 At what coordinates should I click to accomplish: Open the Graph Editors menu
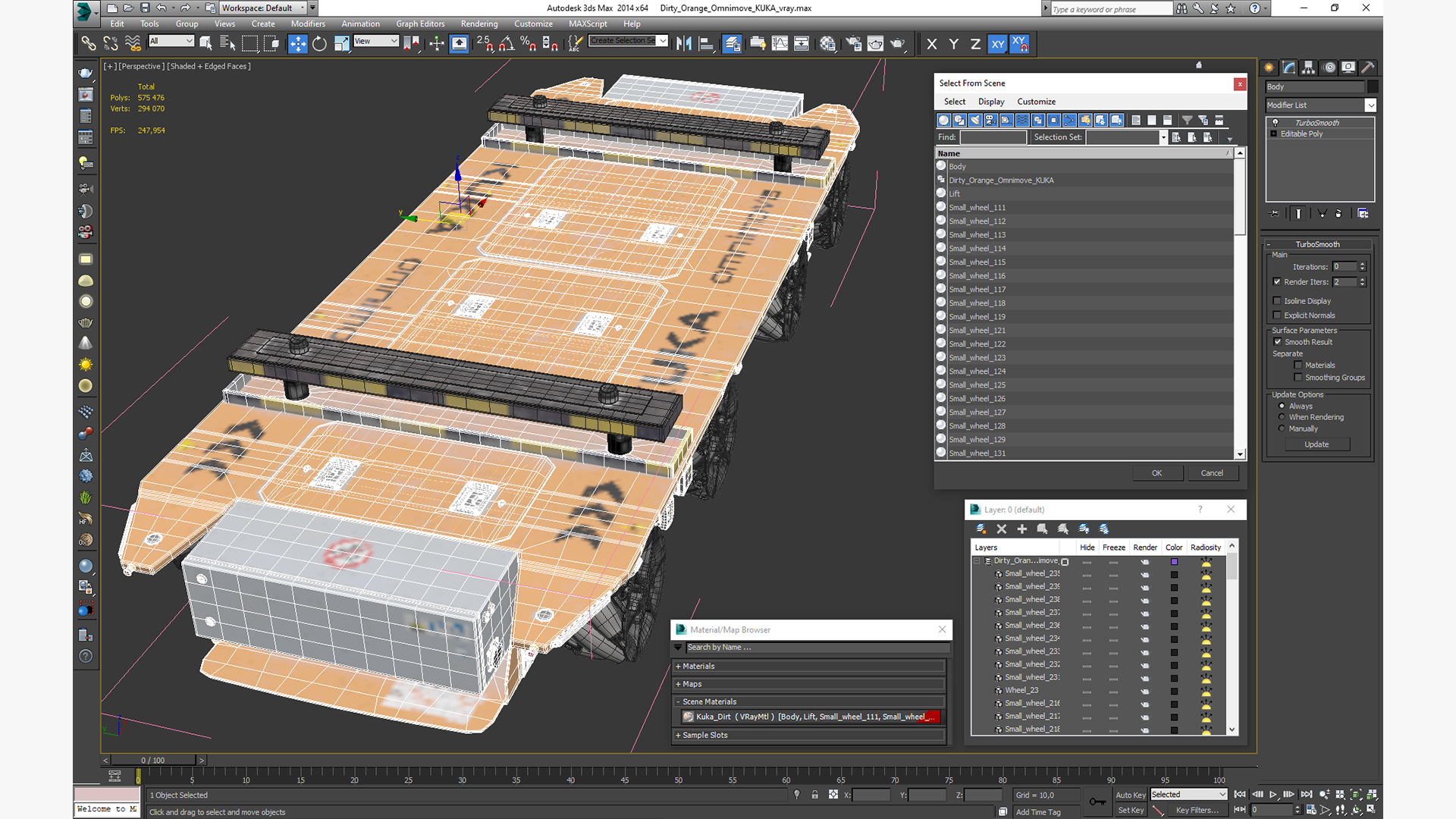pyautogui.click(x=419, y=24)
